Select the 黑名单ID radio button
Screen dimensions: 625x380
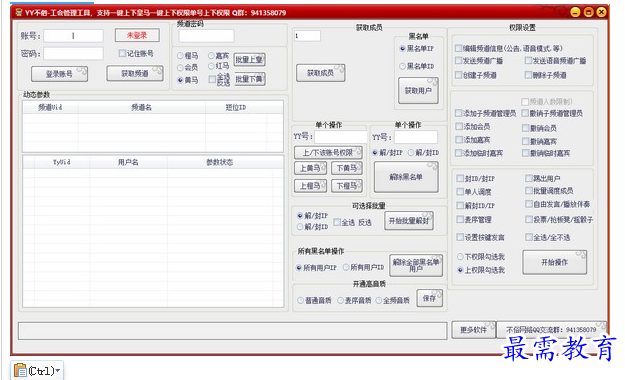click(402, 66)
